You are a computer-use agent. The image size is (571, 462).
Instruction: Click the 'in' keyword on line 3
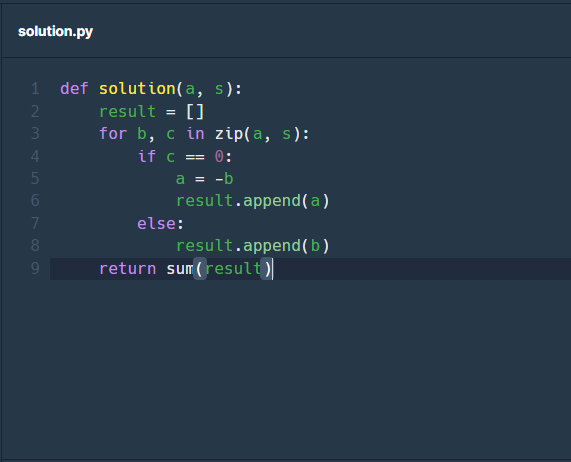pyautogui.click(x=196, y=134)
